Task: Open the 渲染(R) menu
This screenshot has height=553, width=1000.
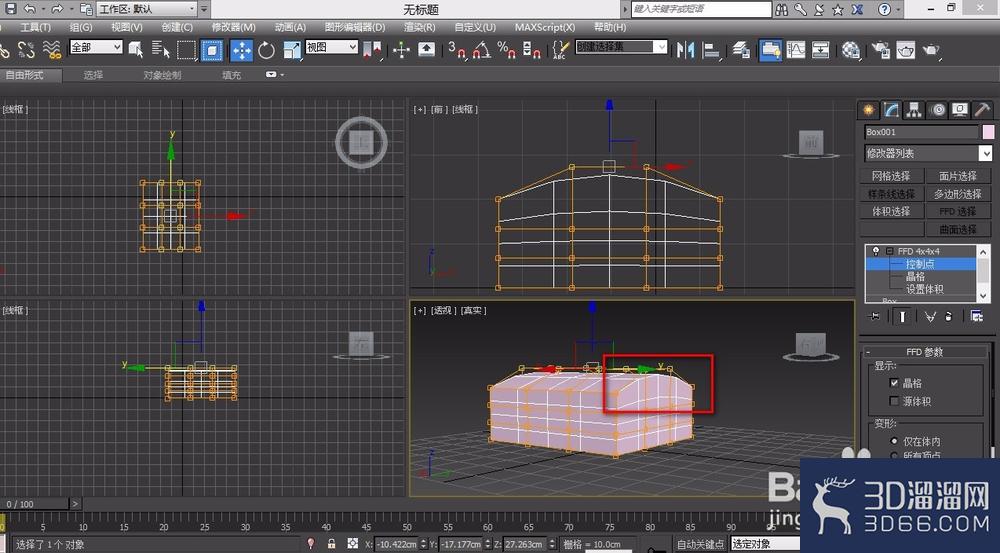Action: 420,27
